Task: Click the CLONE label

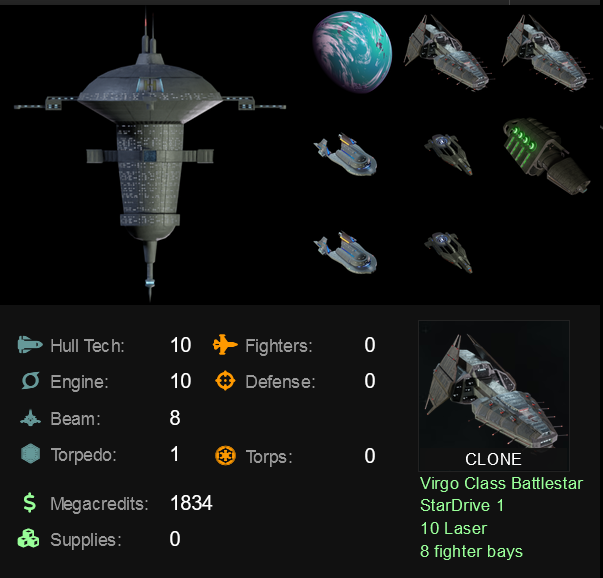Action: [x=493, y=459]
